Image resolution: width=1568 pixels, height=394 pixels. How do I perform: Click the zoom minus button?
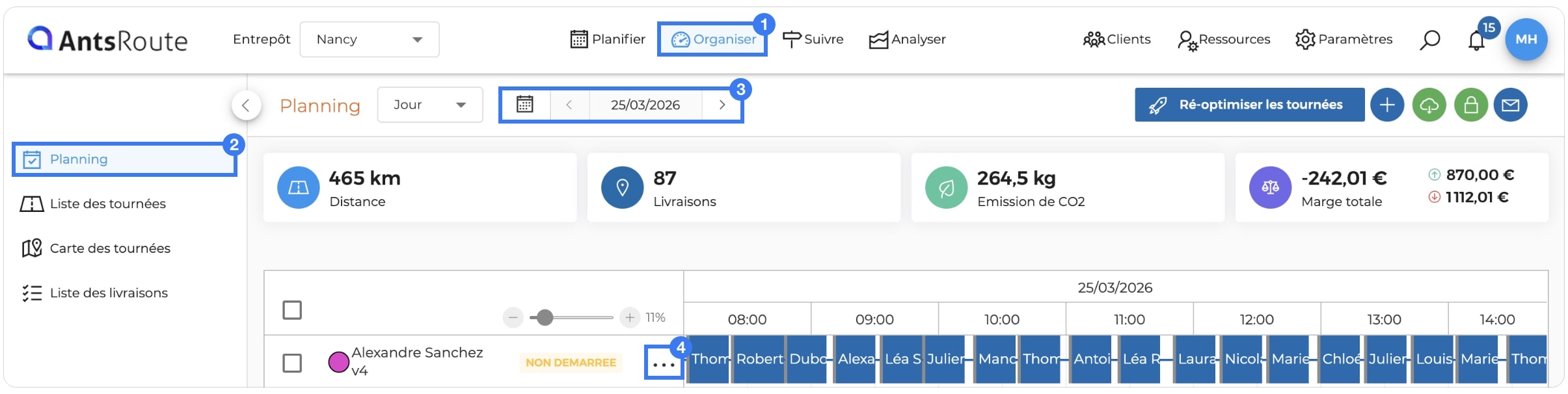point(513,317)
